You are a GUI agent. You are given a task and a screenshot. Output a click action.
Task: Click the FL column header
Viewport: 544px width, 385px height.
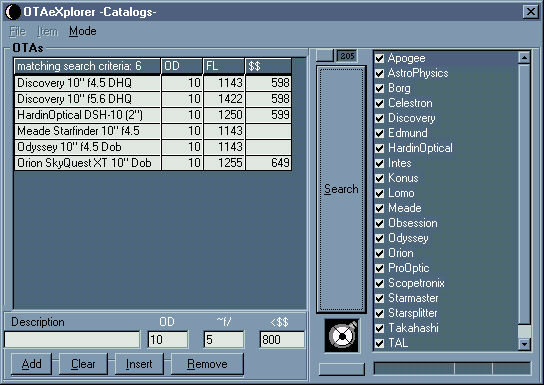(x=224, y=66)
